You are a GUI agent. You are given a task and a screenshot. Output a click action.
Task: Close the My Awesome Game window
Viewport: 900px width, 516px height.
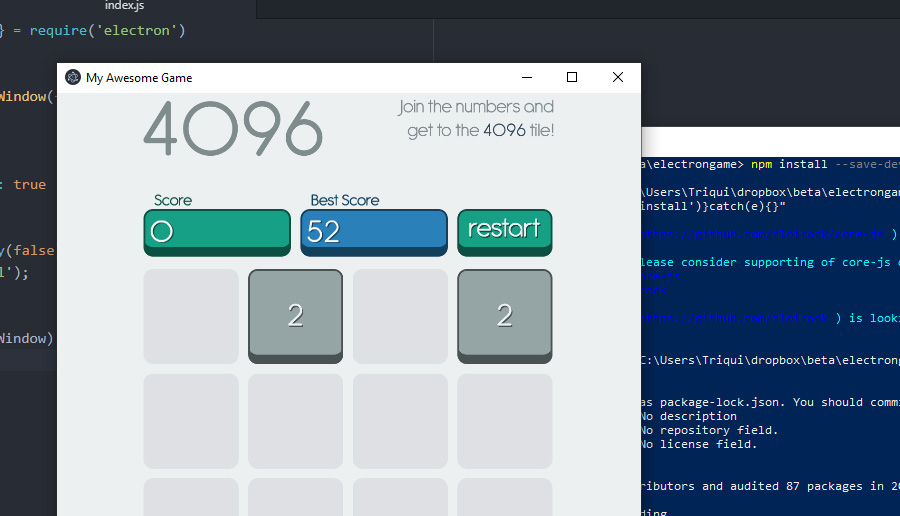point(618,77)
